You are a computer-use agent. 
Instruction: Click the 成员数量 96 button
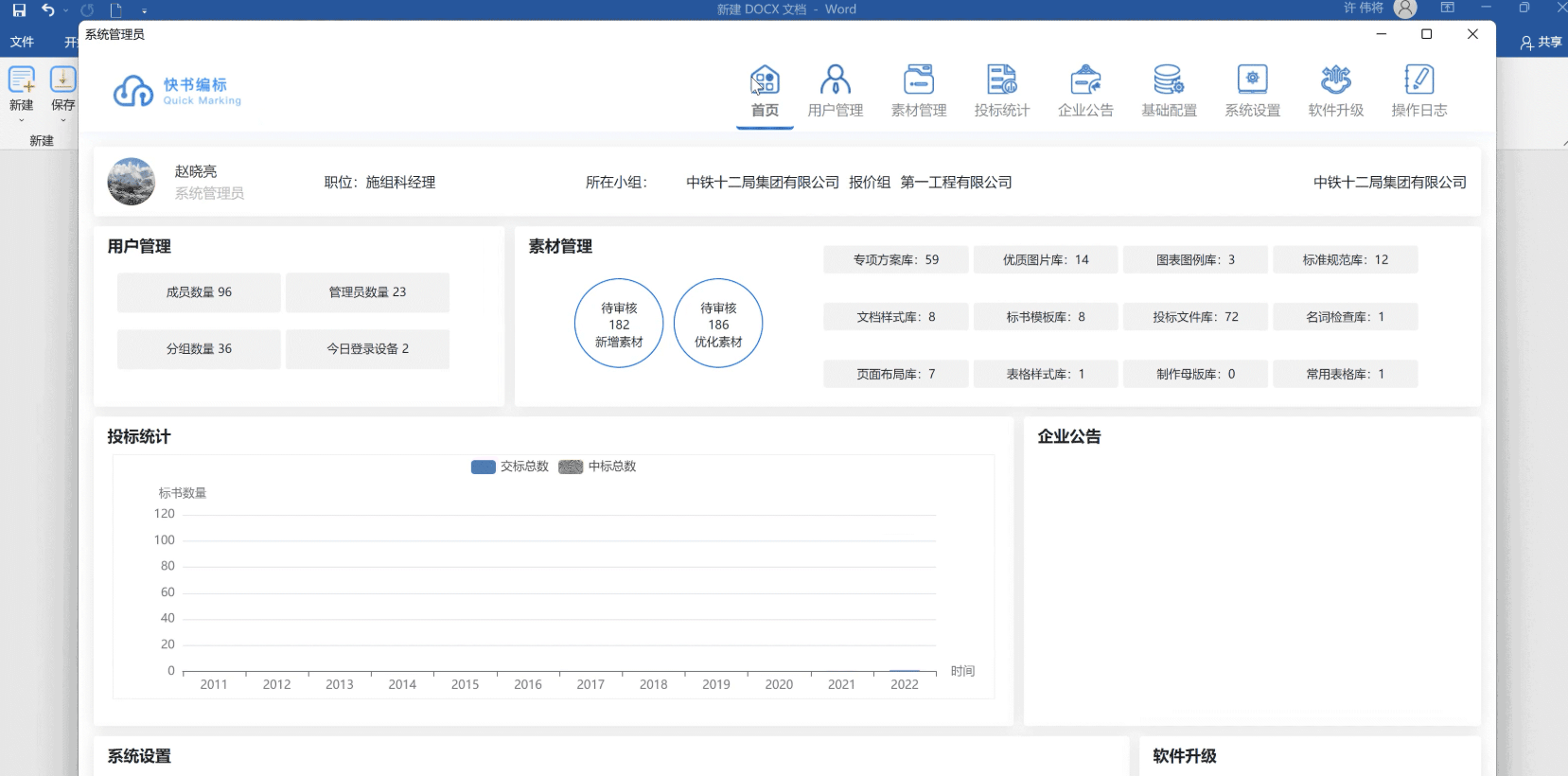(199, 292)
